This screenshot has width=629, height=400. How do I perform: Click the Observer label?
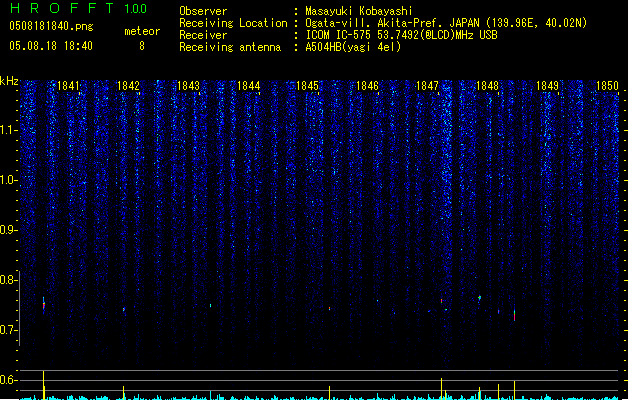[203, 11]
